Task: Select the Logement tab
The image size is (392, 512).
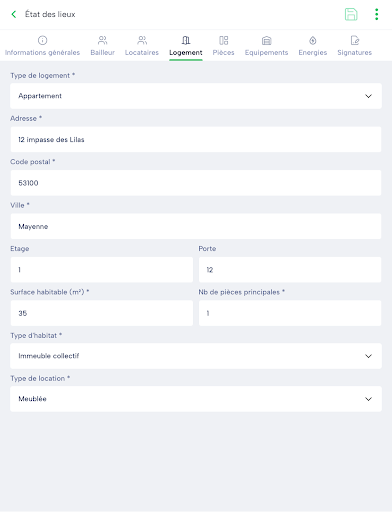Action: click(186, 46)
